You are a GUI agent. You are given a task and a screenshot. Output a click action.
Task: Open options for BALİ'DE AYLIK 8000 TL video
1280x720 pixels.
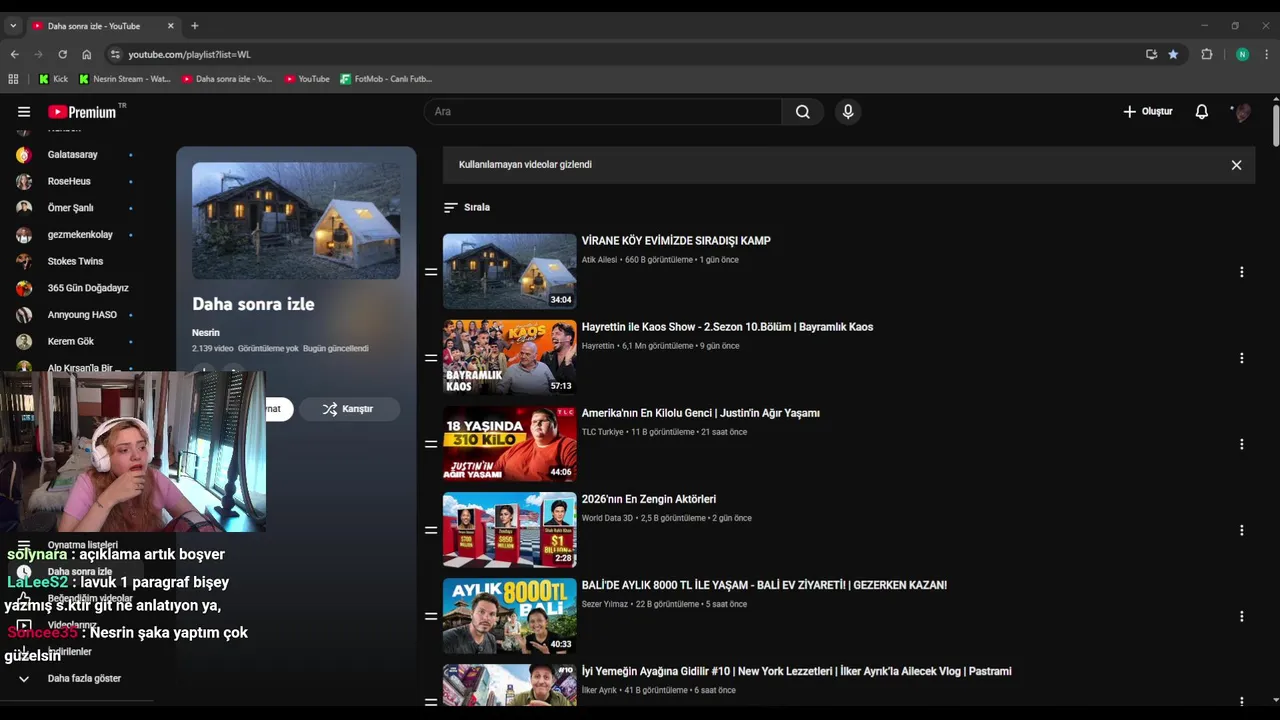1241,616
